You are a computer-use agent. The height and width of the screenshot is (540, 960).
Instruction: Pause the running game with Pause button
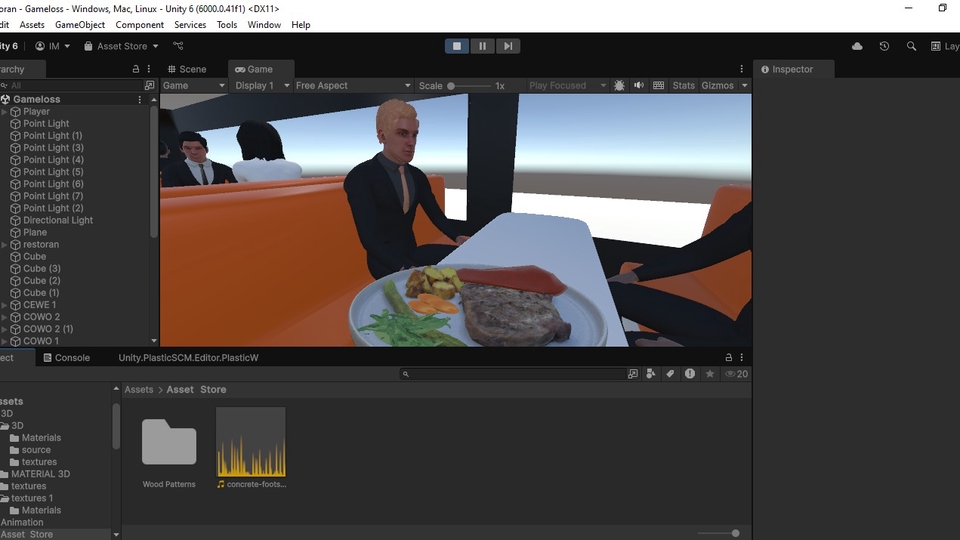click(482, 46)
